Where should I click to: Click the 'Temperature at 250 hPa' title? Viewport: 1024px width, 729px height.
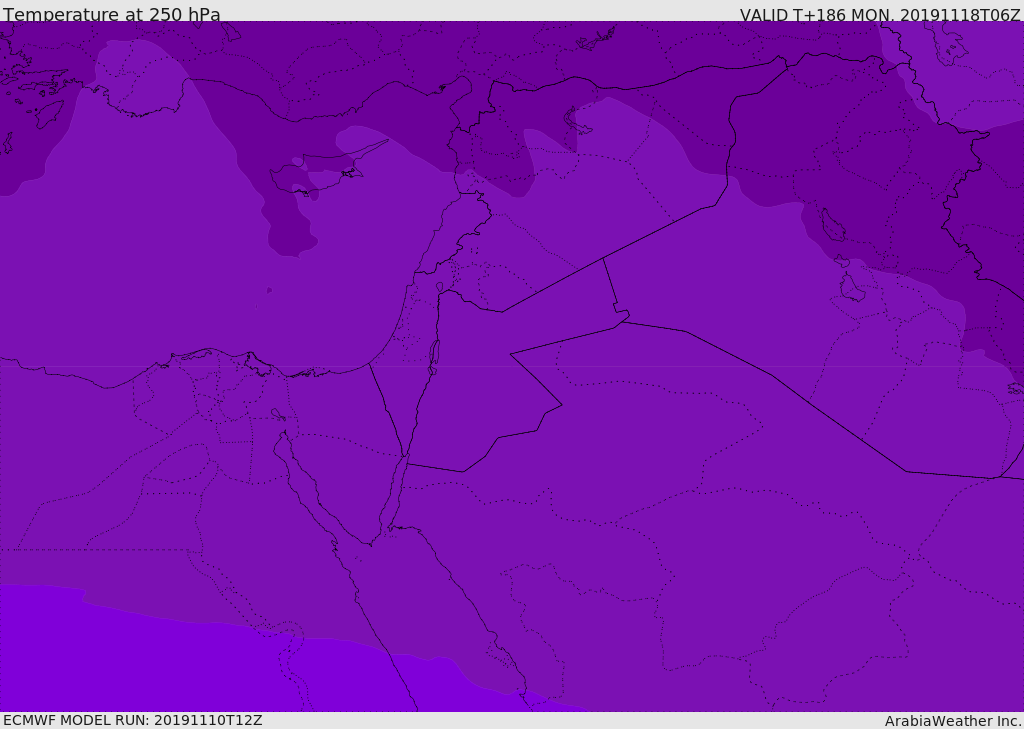pyautogui.click(x=112, y=14)
